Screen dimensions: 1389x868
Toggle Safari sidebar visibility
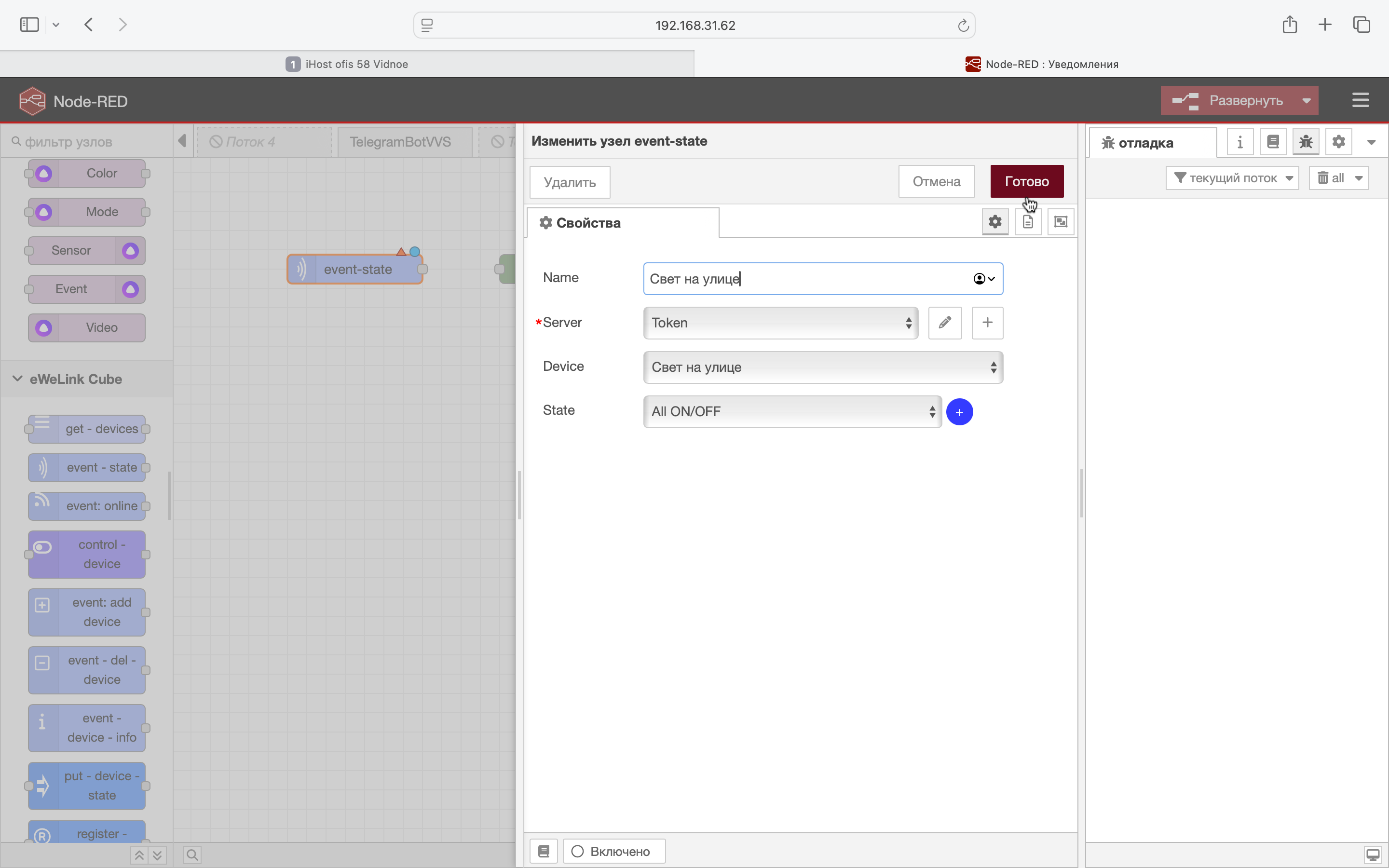point(29,25)
